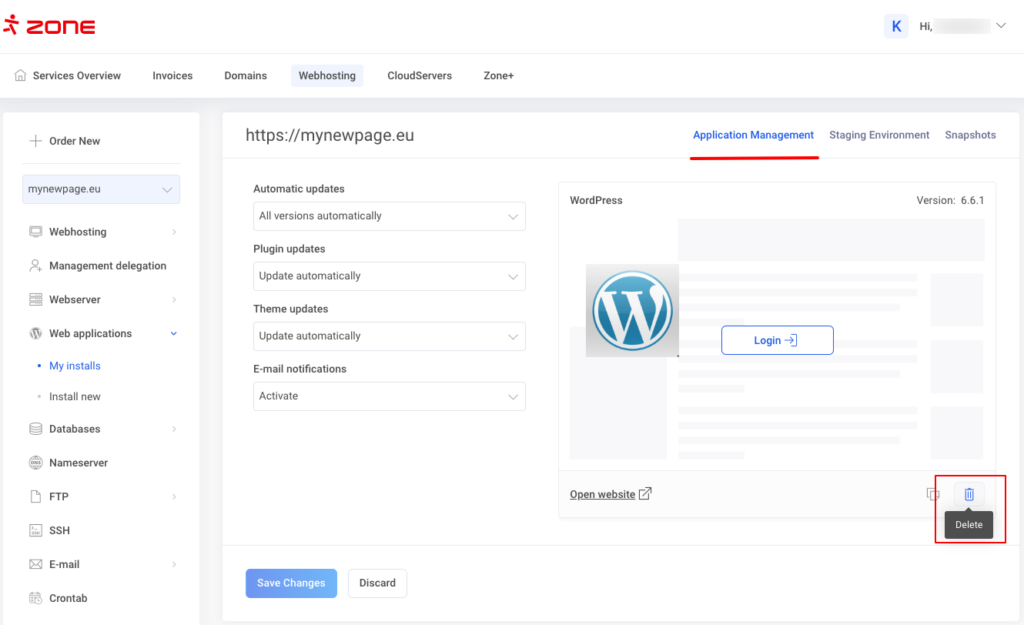
Task: Click the Zone logo
Action: 49,26
